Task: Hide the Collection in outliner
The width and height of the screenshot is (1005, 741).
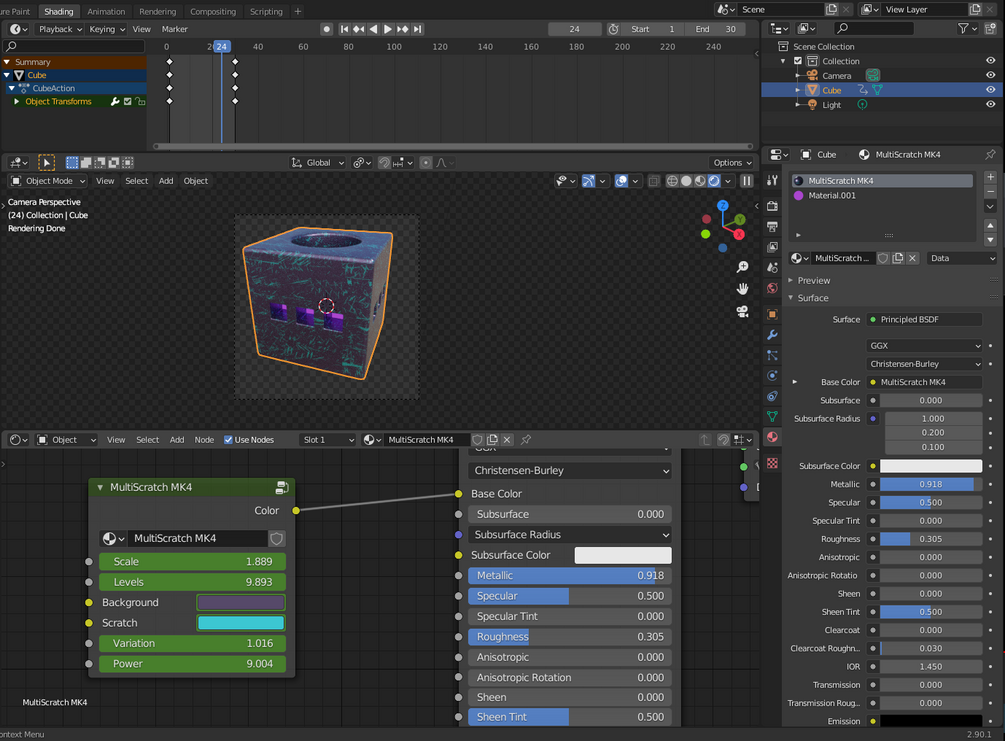Action: [x=990, y=61]
